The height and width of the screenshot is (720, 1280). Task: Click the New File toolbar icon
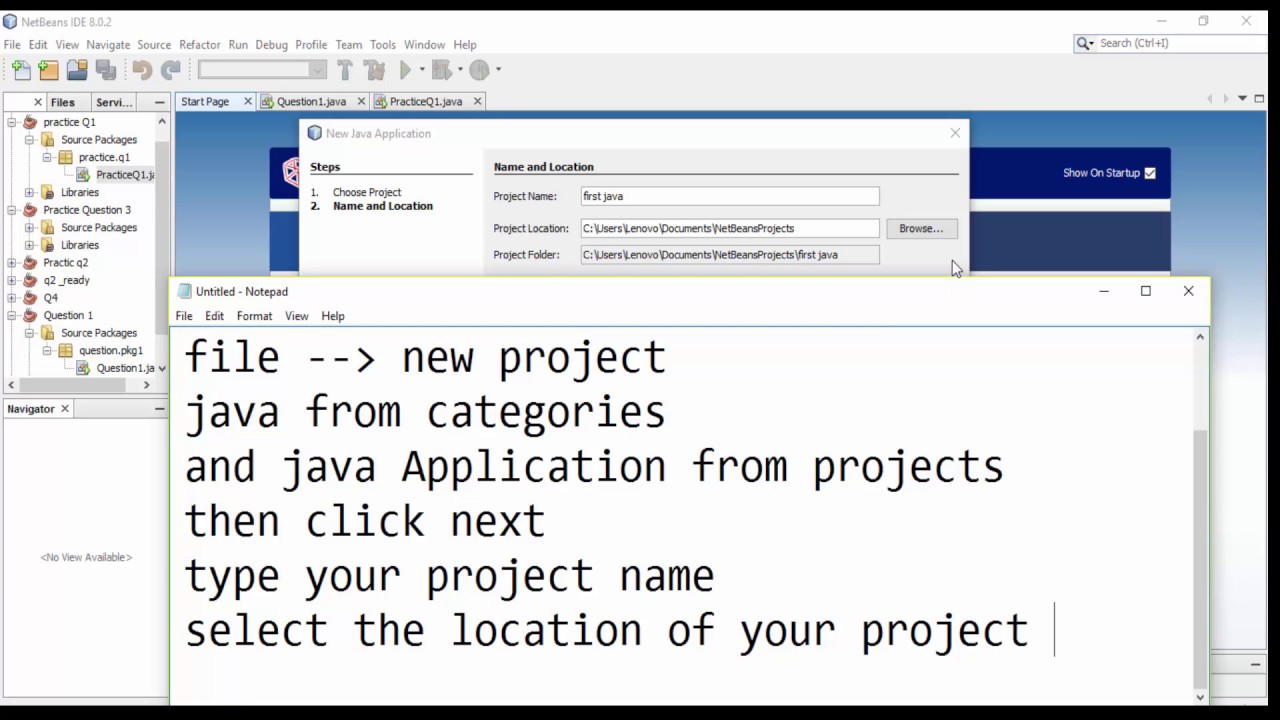point(21,70)
